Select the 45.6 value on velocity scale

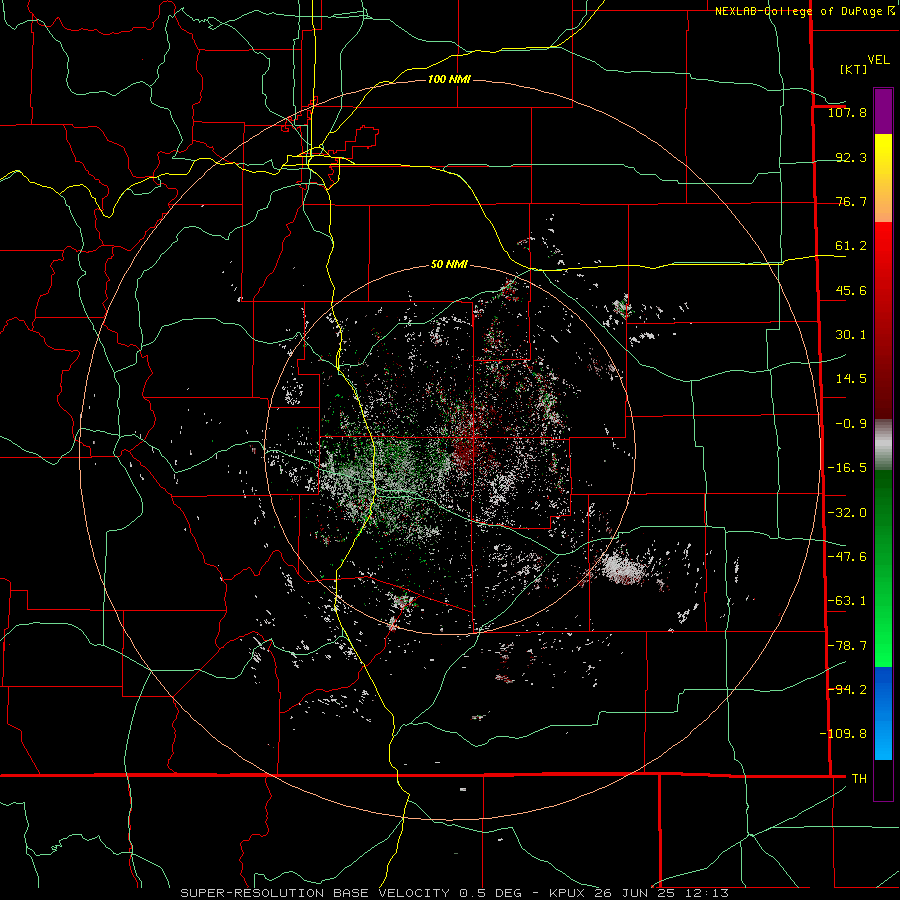pos(851,290)
